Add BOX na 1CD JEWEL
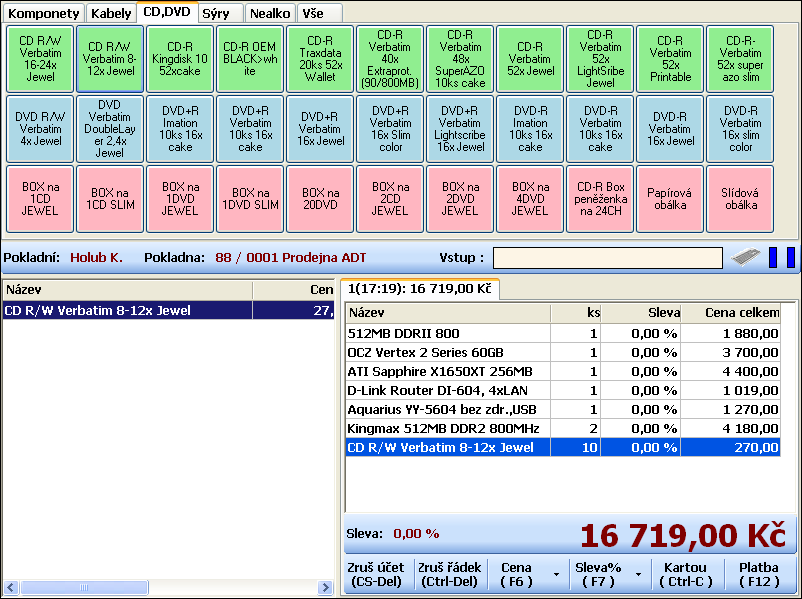 [40, 199]
